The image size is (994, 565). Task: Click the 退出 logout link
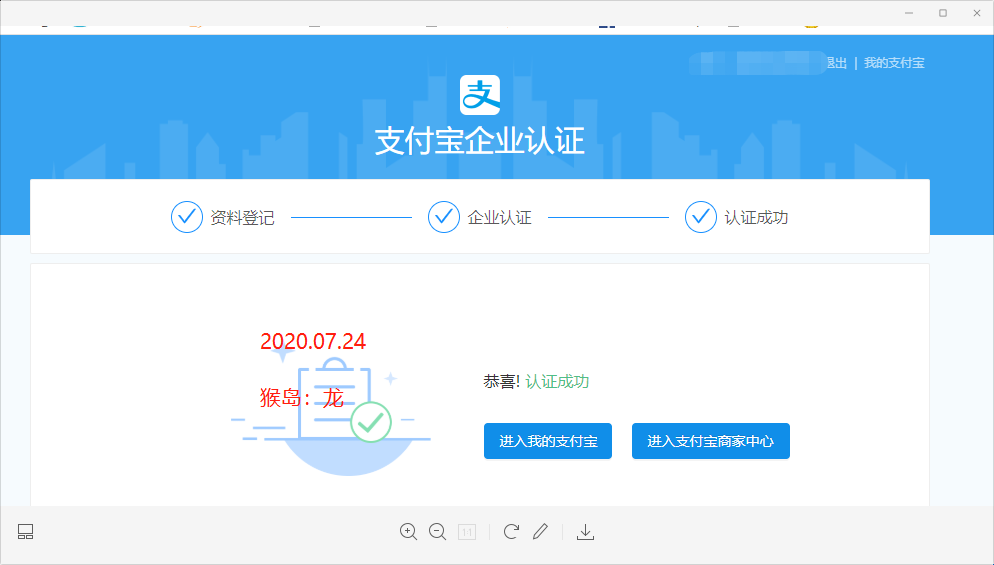(837, 63)
